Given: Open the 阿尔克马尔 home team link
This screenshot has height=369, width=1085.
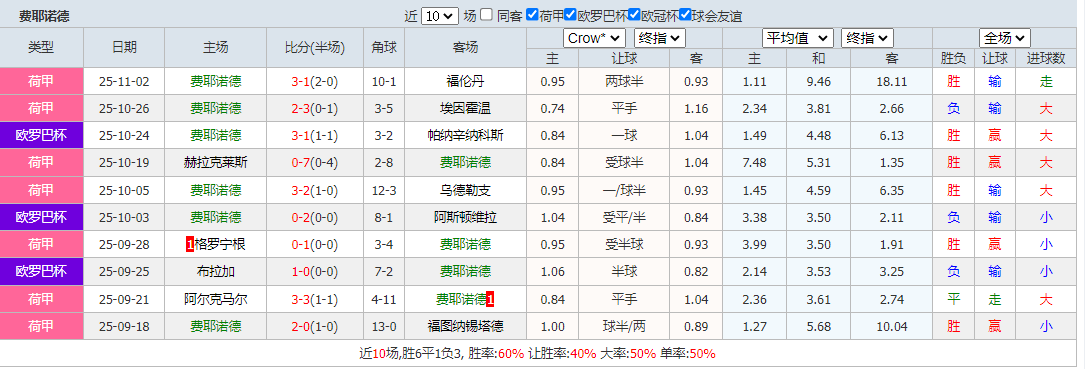Looking at the screenshot, I should (216, 299).
